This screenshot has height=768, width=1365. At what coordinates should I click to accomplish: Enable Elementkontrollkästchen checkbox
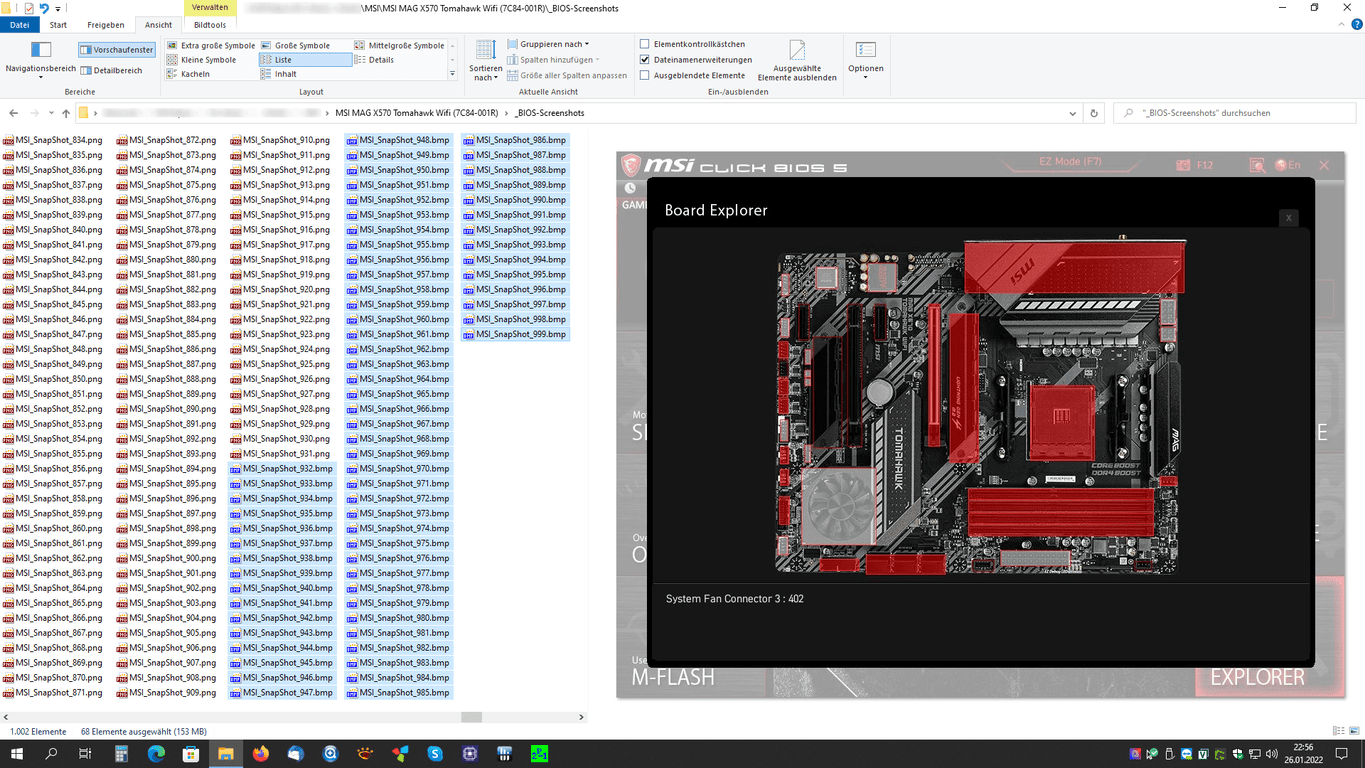pos(644,44)
